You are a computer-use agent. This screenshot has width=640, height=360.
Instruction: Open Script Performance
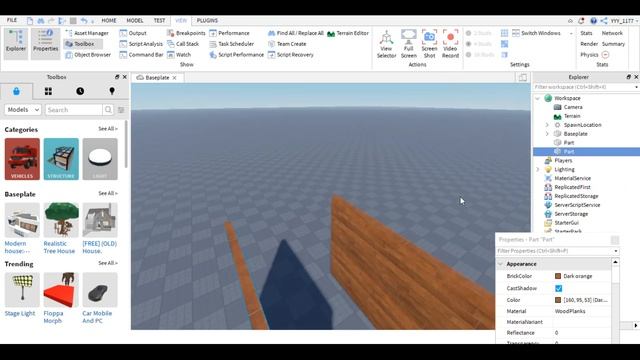[x=236, y=55]
